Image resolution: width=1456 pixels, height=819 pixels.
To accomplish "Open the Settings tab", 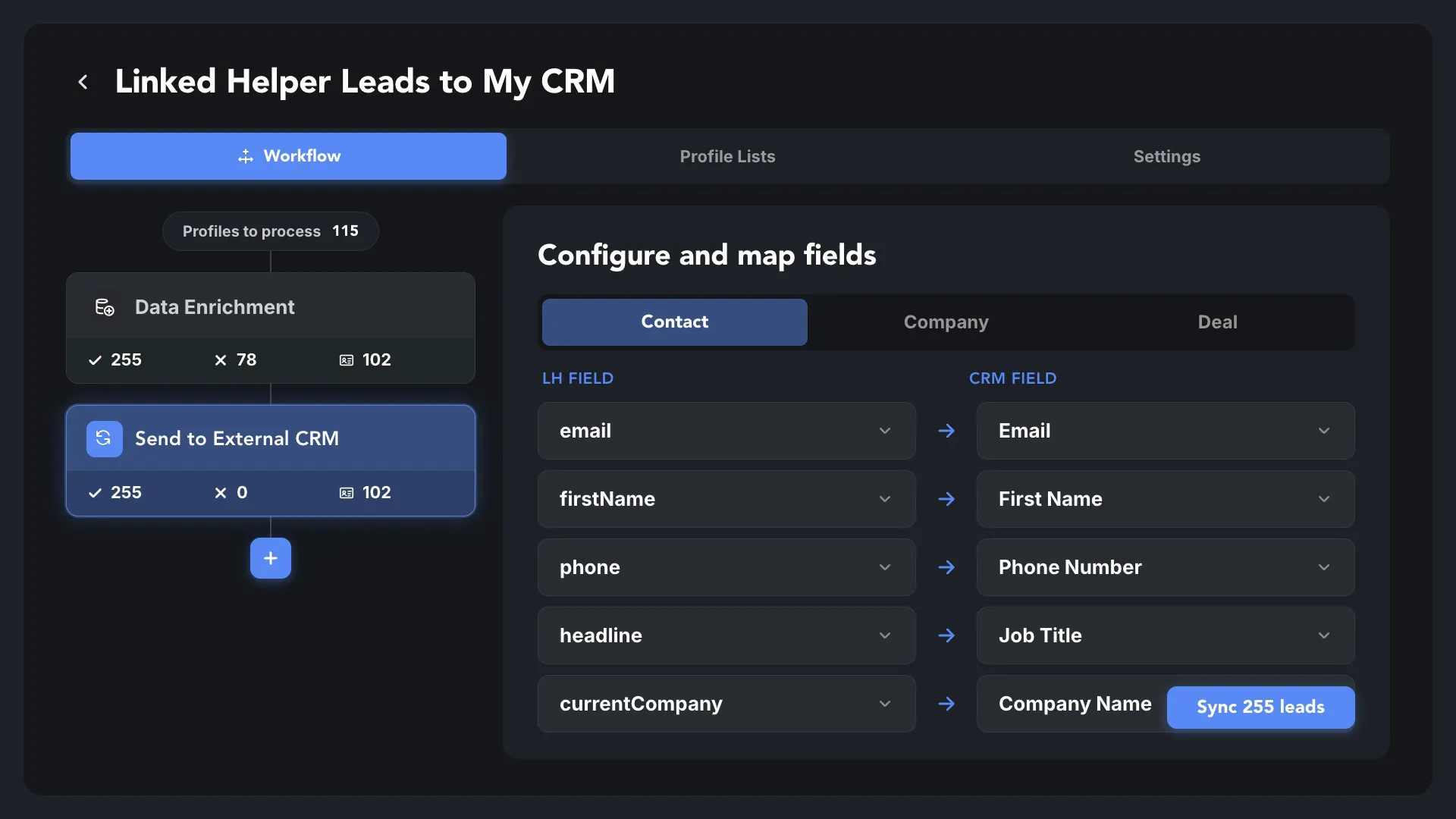I will click(1166, 156).
